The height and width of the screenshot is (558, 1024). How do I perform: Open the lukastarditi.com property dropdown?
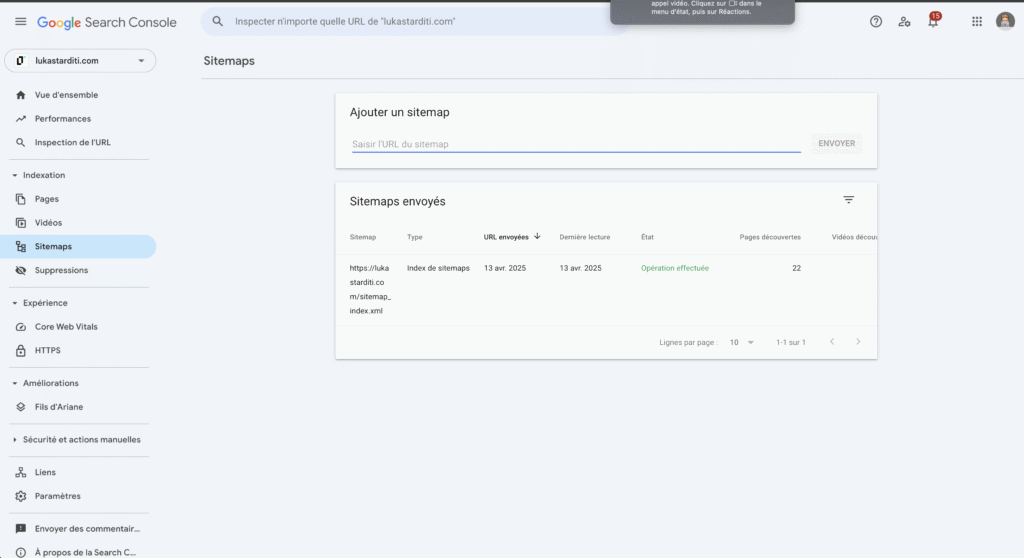coord(141,61)
